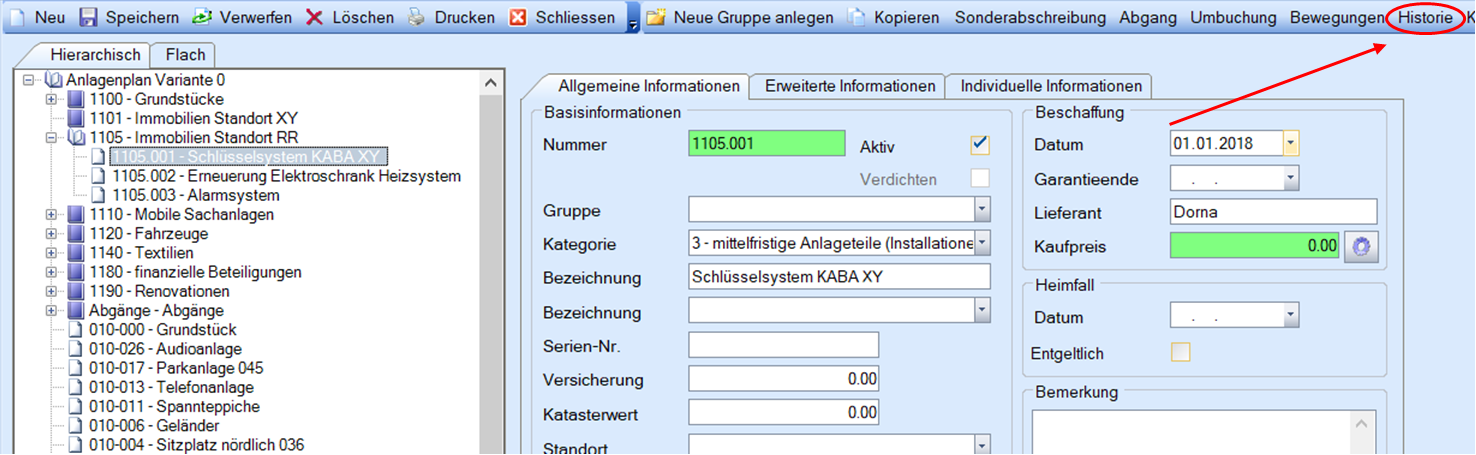
Task: Open the Beschaffung Datum date picker
Action: 1290,145
